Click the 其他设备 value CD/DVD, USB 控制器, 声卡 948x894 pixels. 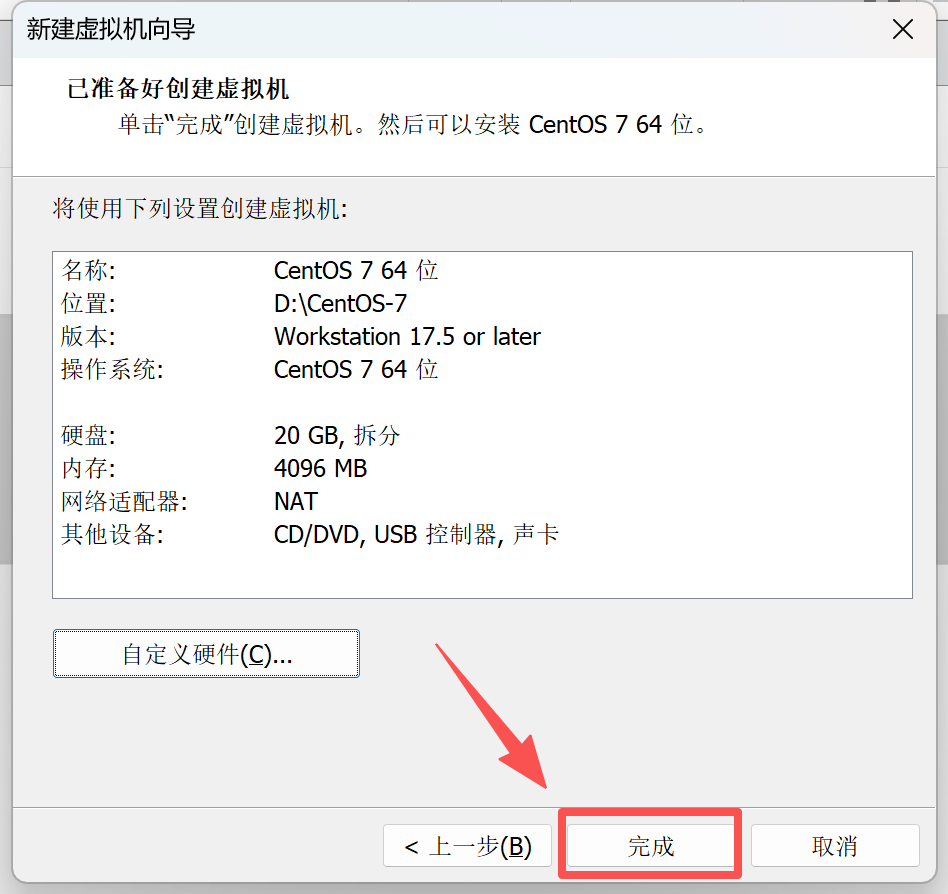click(x=417, y=534)
